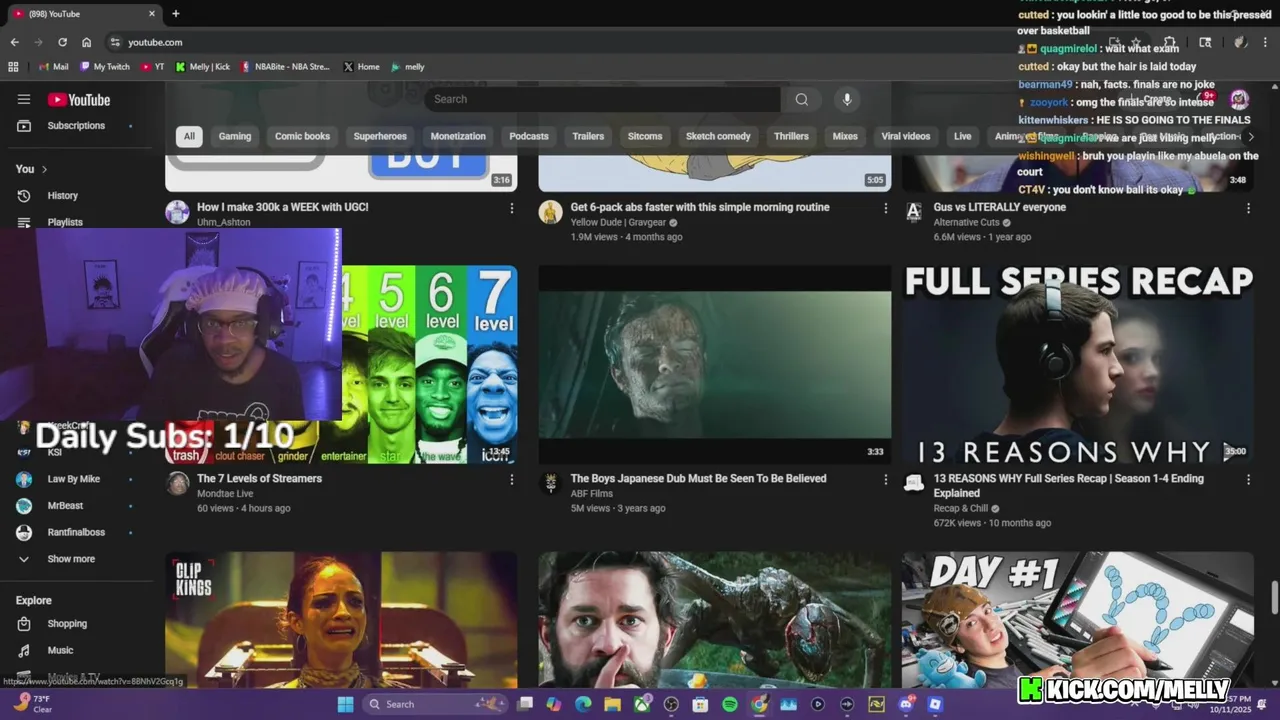Open MrBeast in the subscriptions list
This screenshot has width=1280, height=720.
pyautogui.click(x=65, y=506)
